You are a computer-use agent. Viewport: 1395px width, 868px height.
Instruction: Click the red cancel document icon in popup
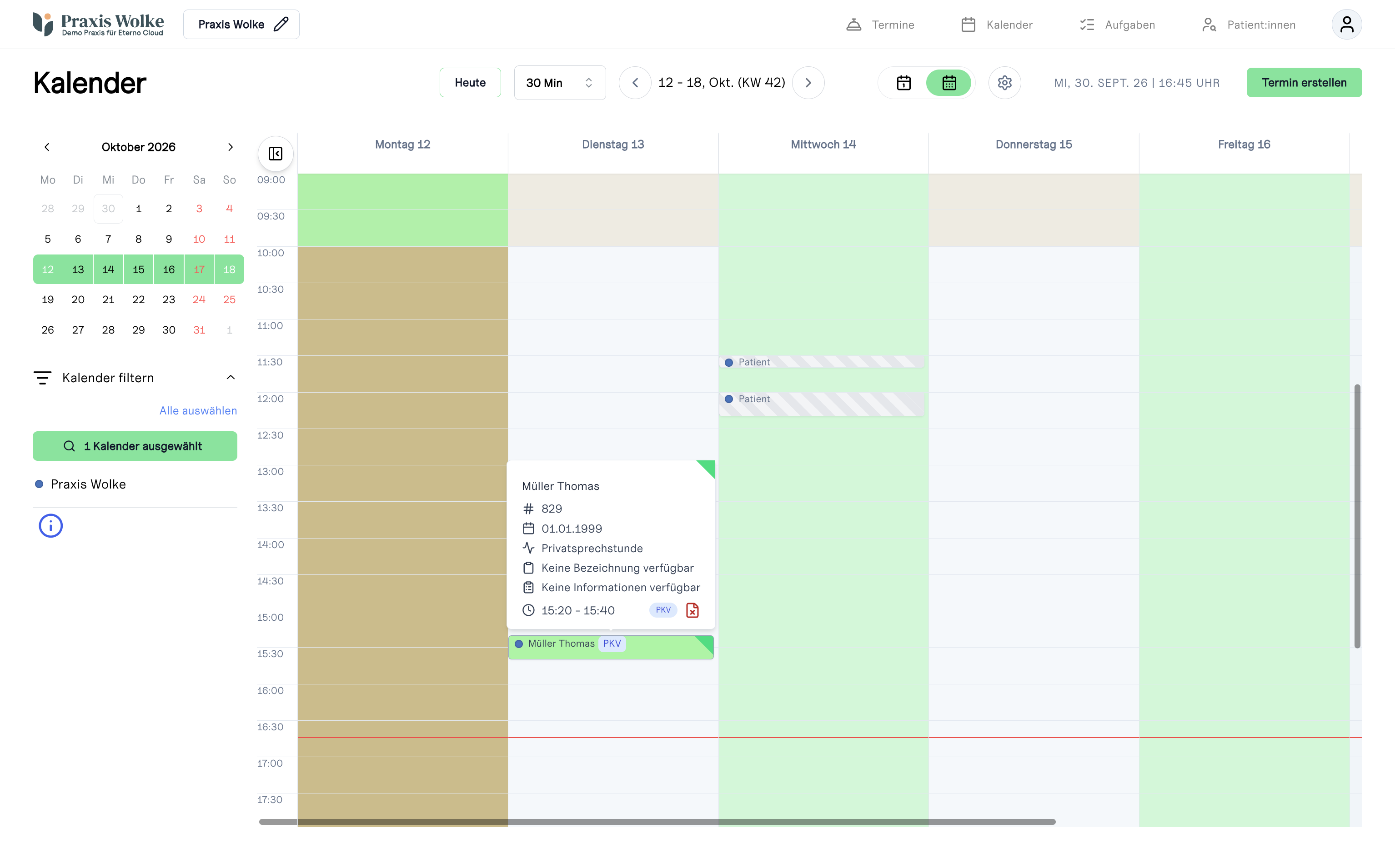point(692,610)
